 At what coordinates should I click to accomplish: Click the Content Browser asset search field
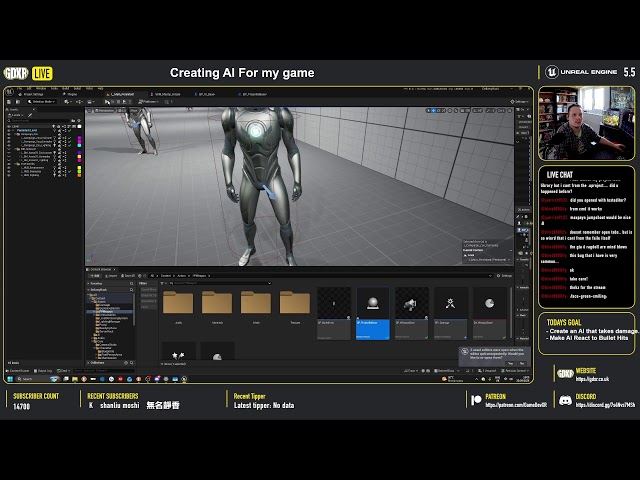[220, 283]
